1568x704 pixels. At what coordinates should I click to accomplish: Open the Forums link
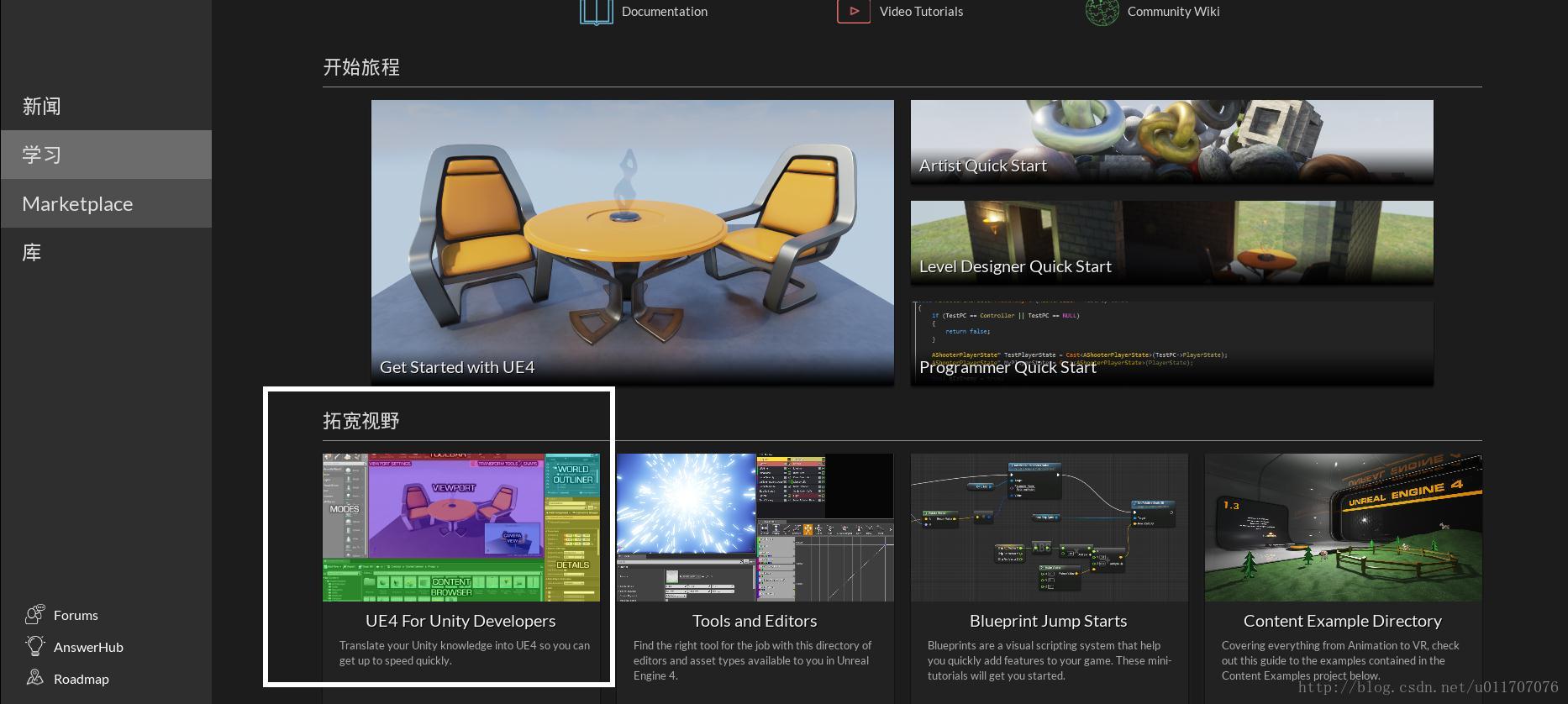click(x=76, y=615)
